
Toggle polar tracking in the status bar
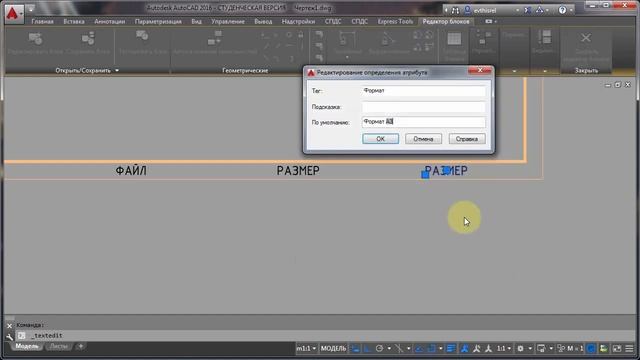pos(380,349)
